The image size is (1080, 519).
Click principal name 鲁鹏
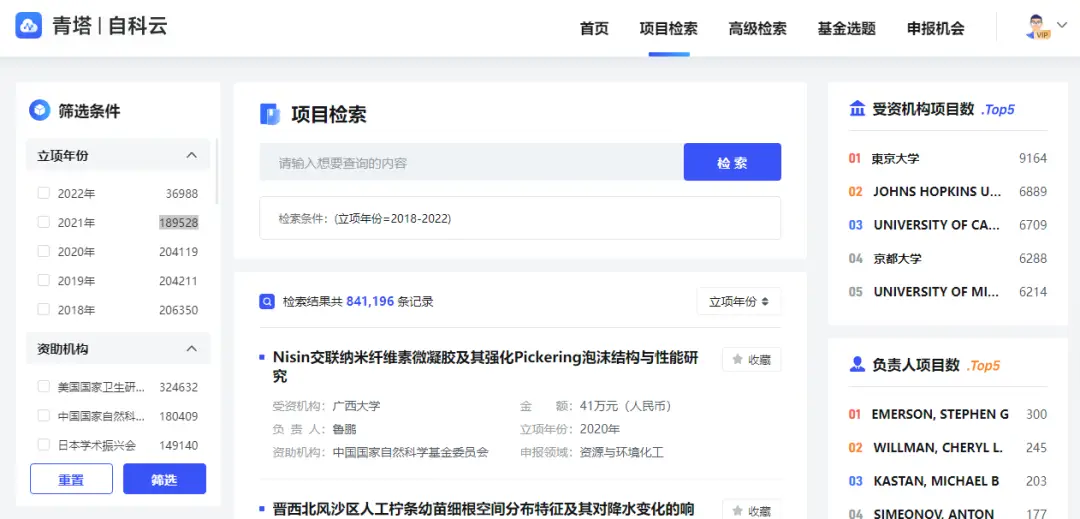pos(344,430)
